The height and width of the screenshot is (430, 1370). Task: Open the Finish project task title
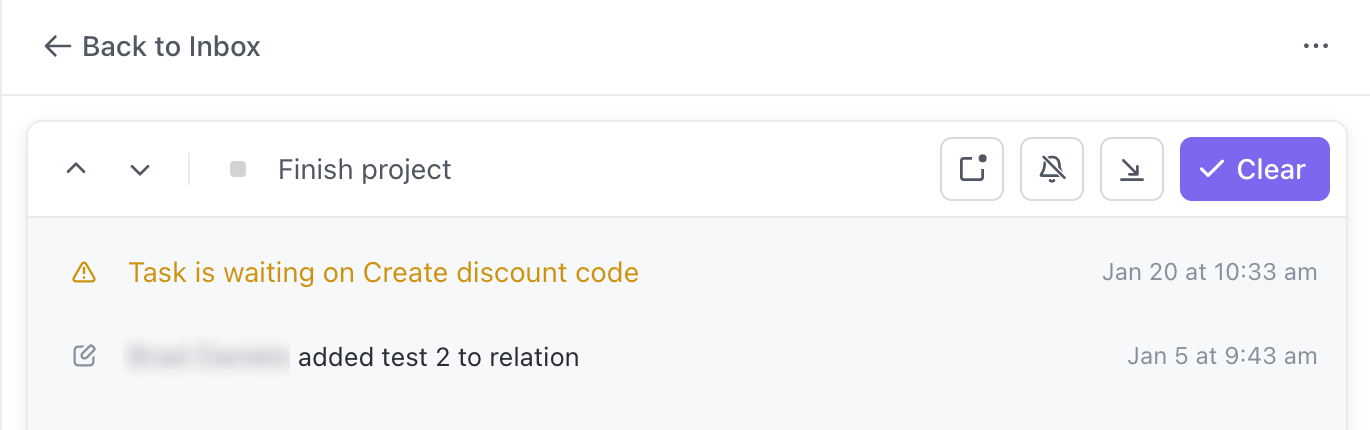(x=364, y=170)
